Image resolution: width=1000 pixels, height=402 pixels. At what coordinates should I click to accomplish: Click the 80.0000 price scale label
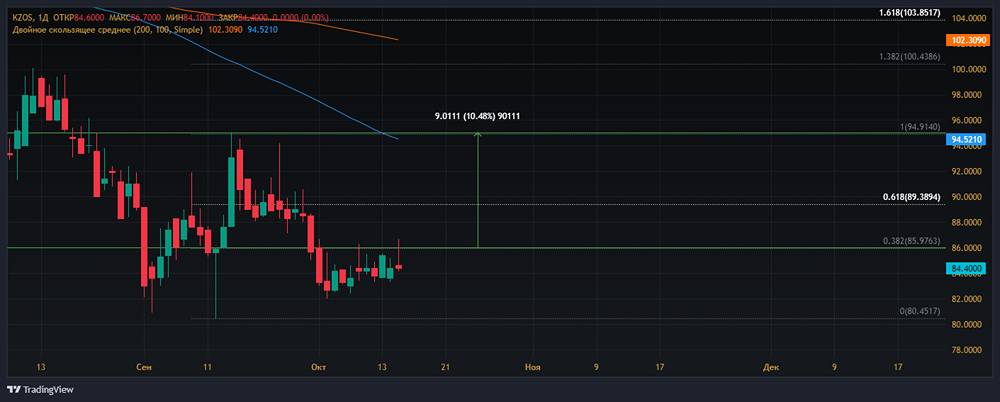point(967,325)
